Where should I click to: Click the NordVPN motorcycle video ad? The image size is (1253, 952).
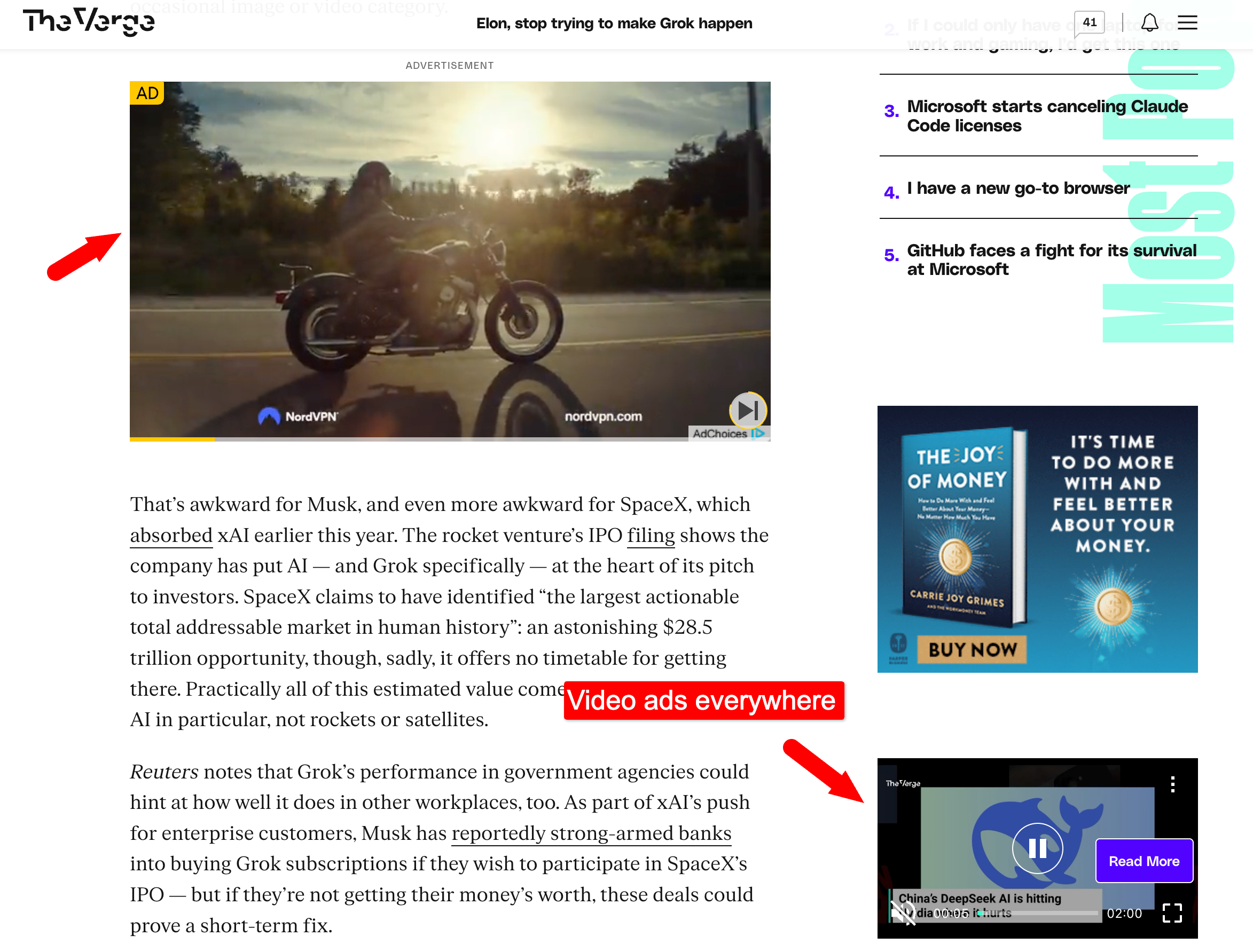449,261
